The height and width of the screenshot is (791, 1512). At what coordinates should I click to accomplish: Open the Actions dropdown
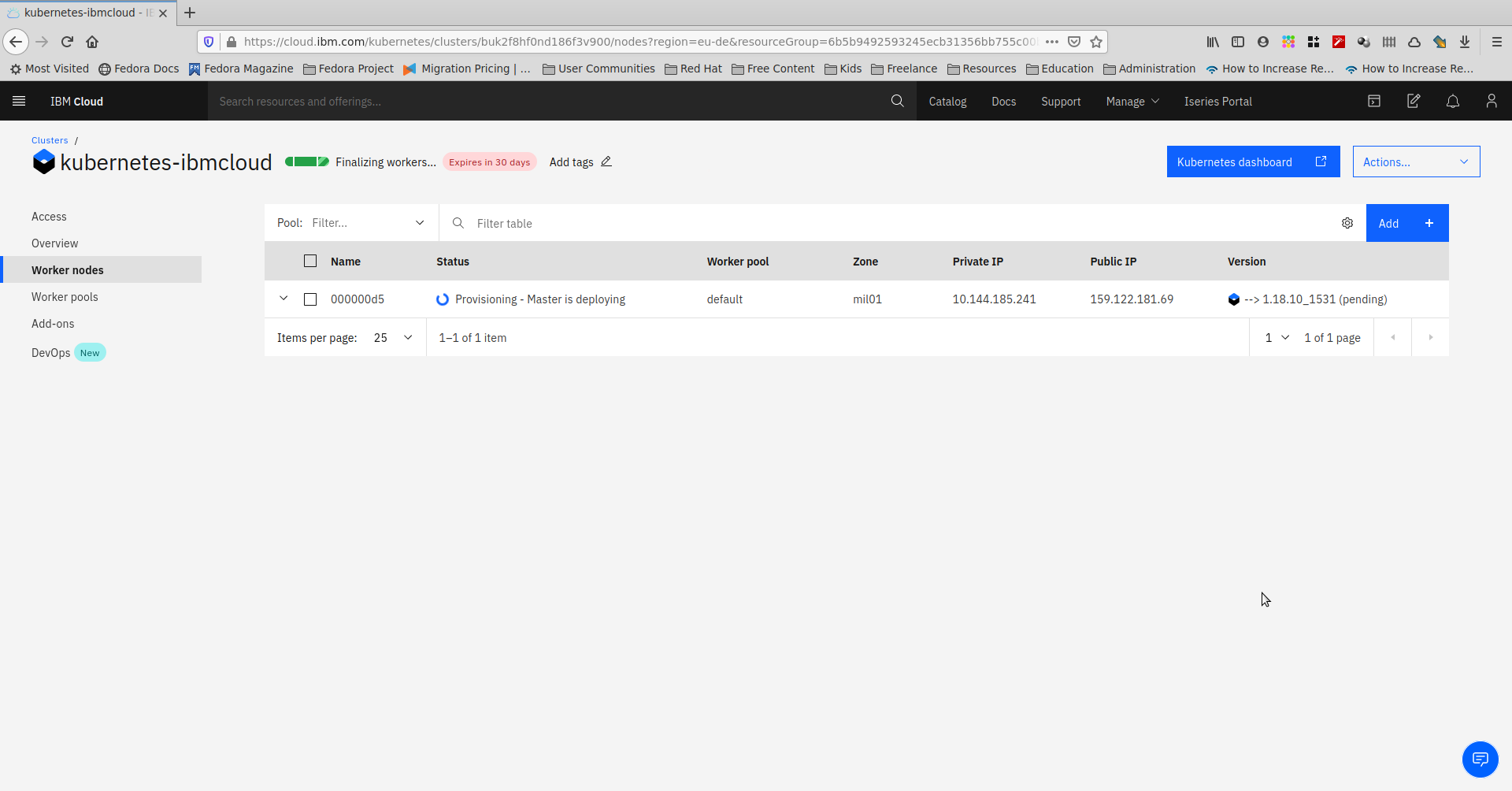pyautogui.click(x=1416, y=162)
